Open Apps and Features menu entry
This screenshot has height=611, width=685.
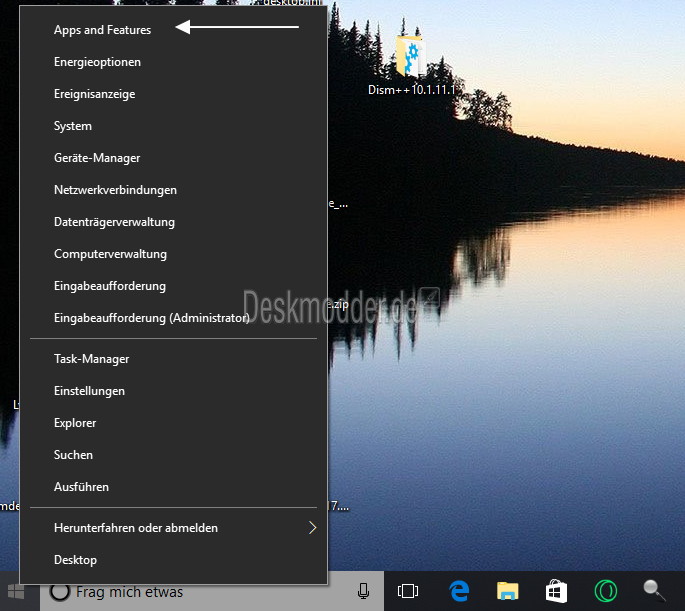point(102,30)
